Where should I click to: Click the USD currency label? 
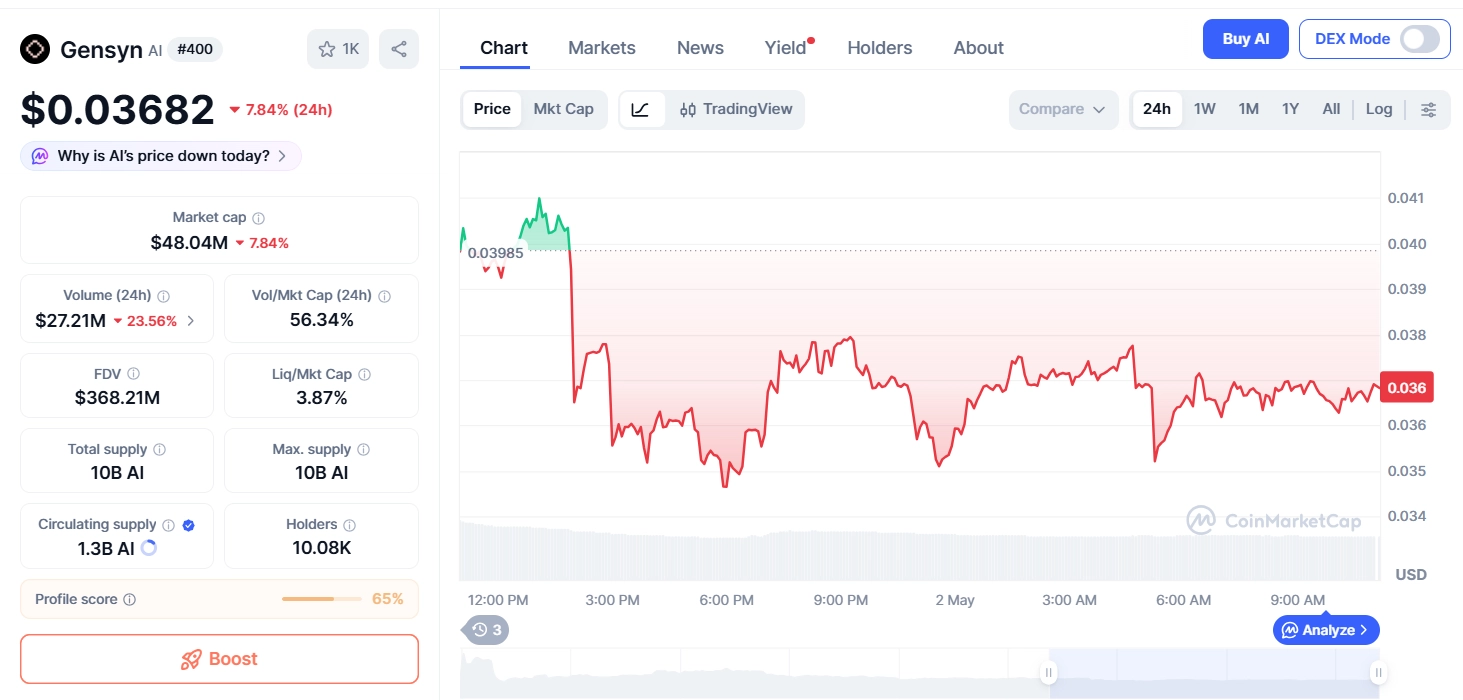[x=1411, y=575]
